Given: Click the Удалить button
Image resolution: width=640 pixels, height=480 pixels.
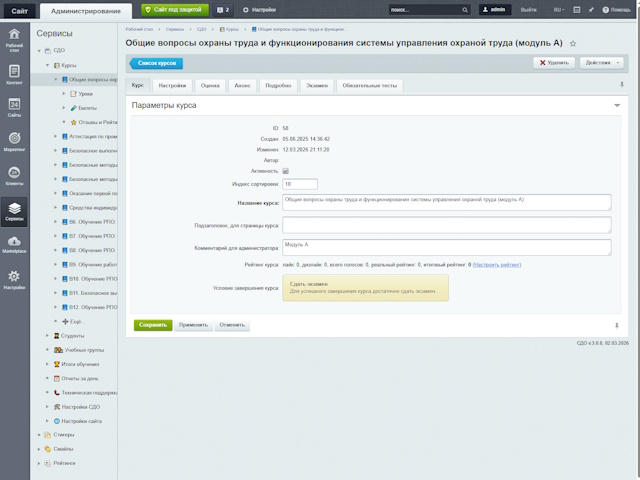Looking at the screenshot, I should tap(554, 63).
